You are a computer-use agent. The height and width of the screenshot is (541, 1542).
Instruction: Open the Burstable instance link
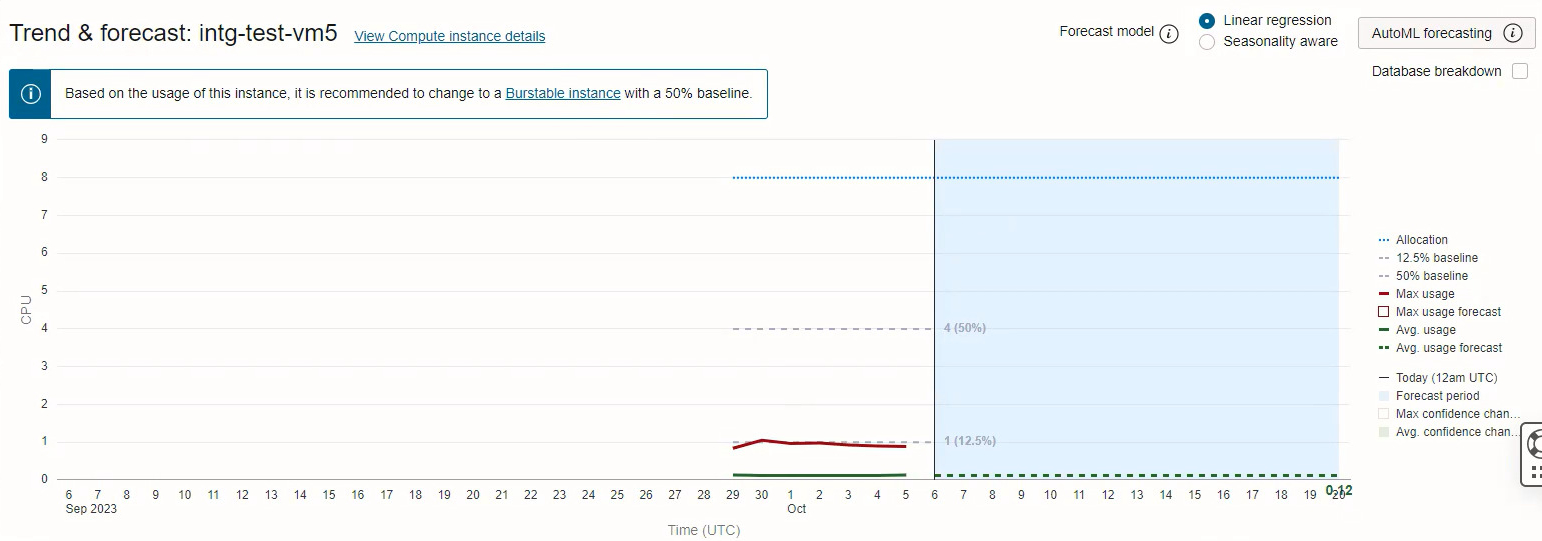tap(563, 93)
